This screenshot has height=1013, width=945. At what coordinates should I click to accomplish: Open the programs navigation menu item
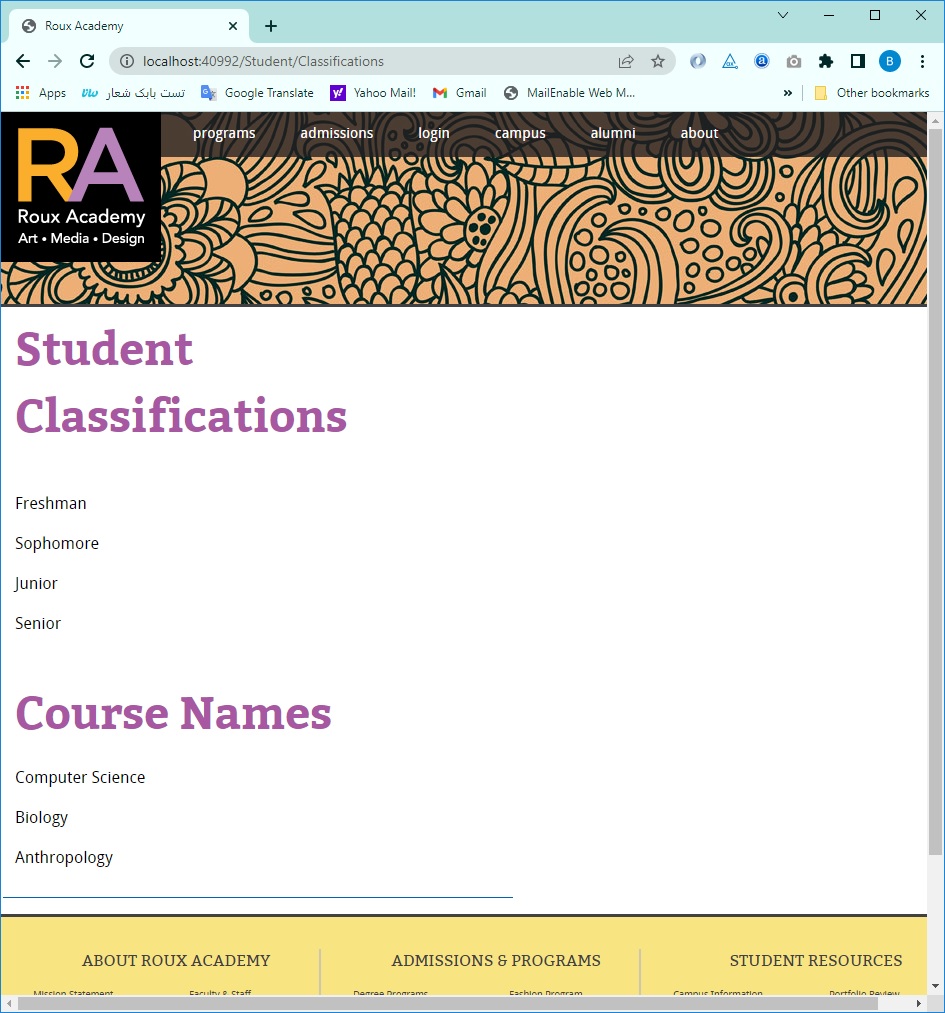(x=224, y=133)
